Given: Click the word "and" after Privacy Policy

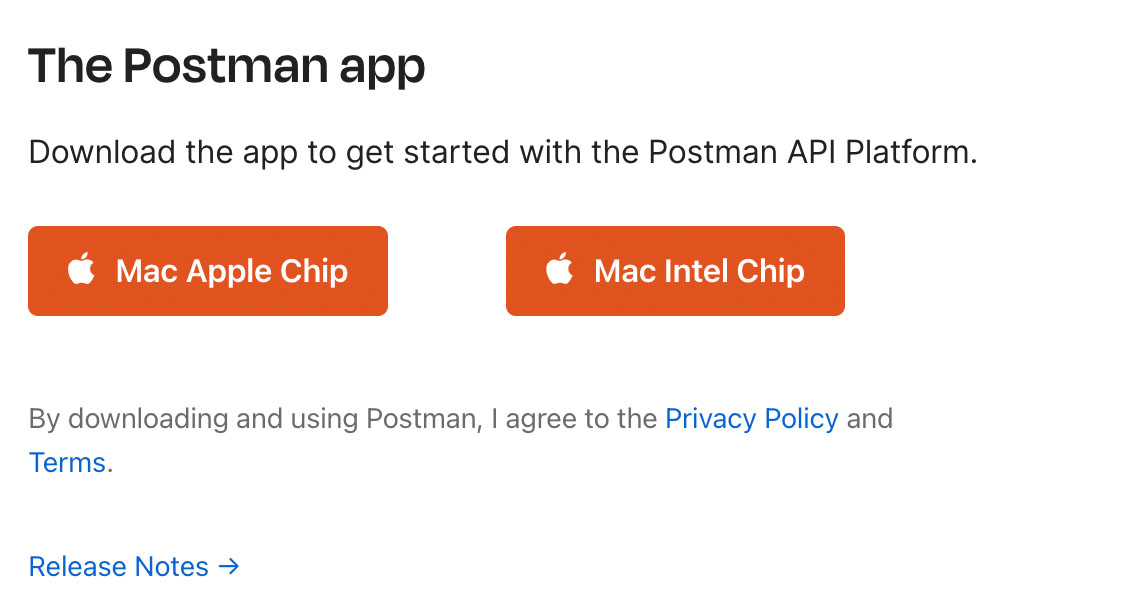Looking at the screenshot, I should (x=869, y=418).
